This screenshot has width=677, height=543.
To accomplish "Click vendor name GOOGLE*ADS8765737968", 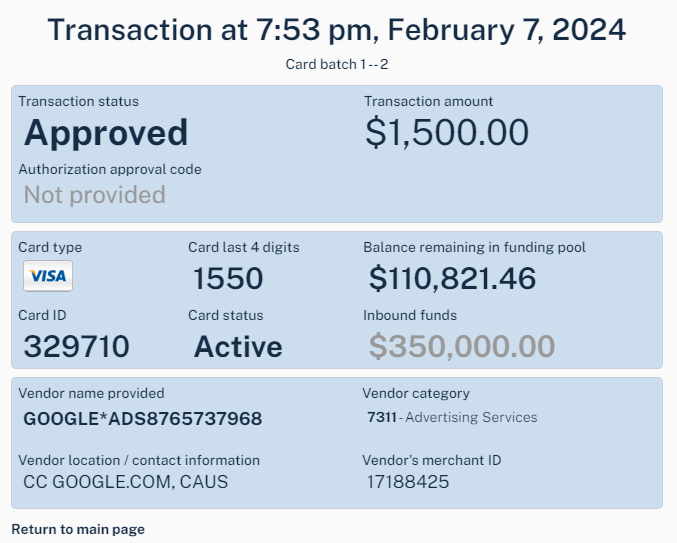I will click(x=142, y=419).
